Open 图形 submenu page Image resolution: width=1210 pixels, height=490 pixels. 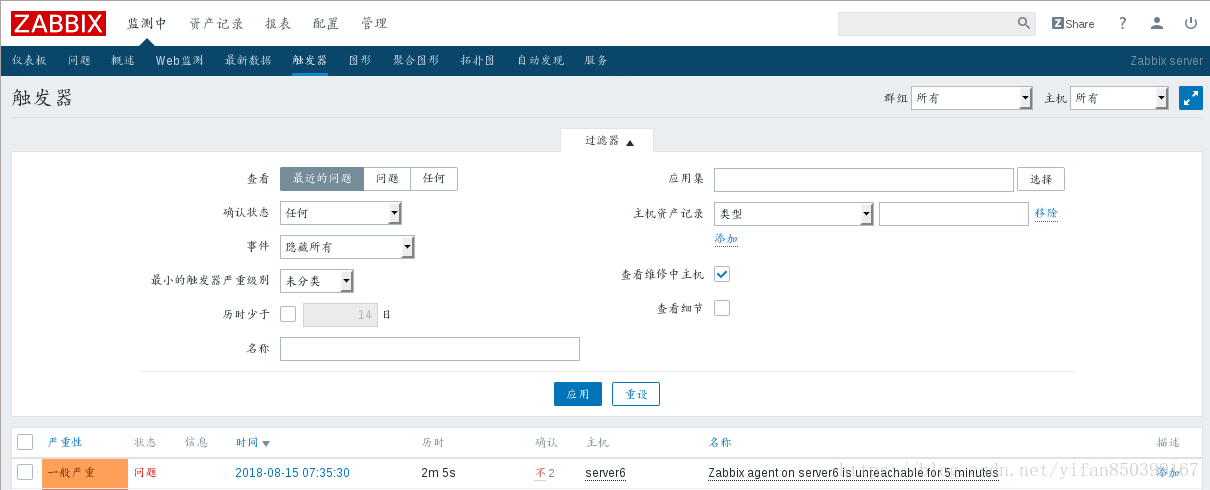point(360,60)
